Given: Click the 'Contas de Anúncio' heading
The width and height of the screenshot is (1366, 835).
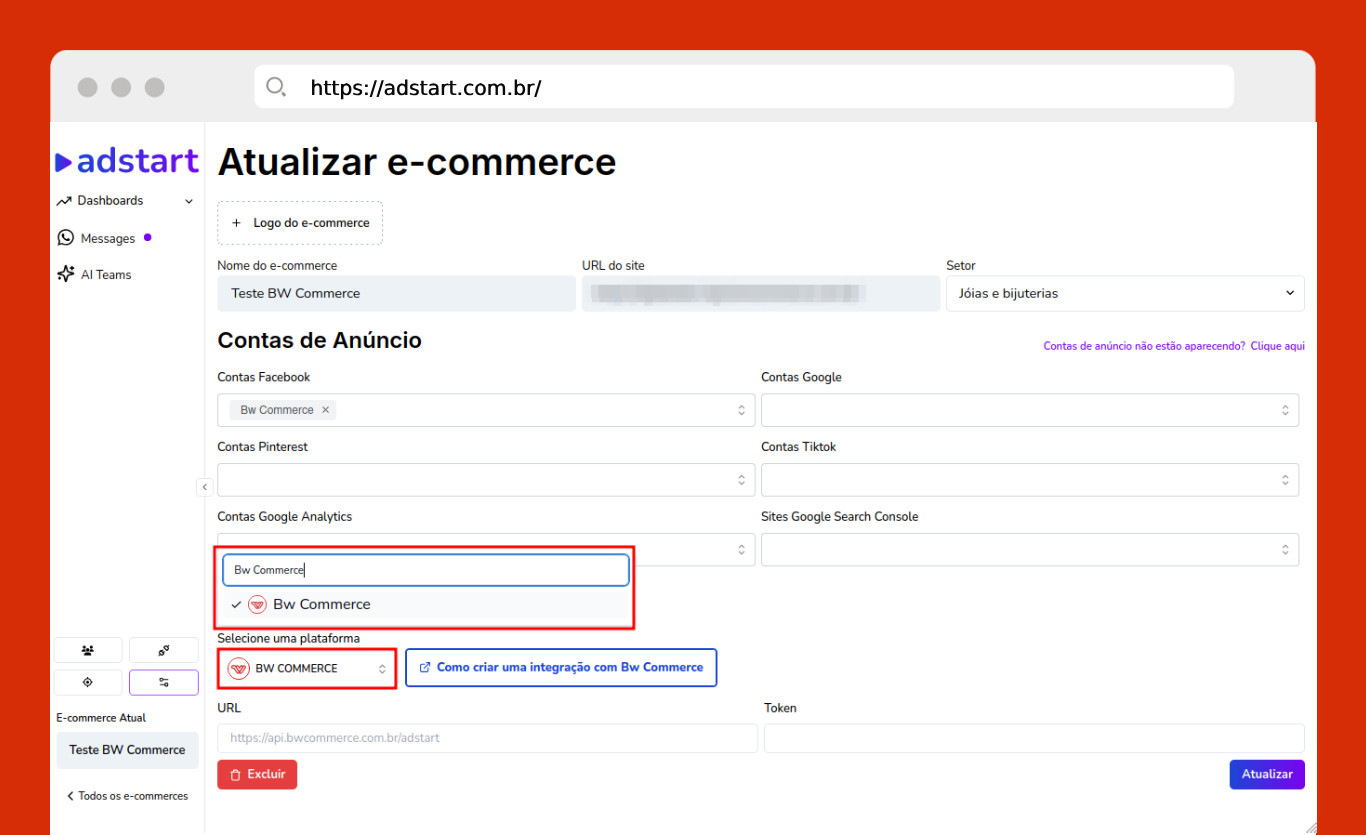Looking at the screenshot, I should click(319, 340).
